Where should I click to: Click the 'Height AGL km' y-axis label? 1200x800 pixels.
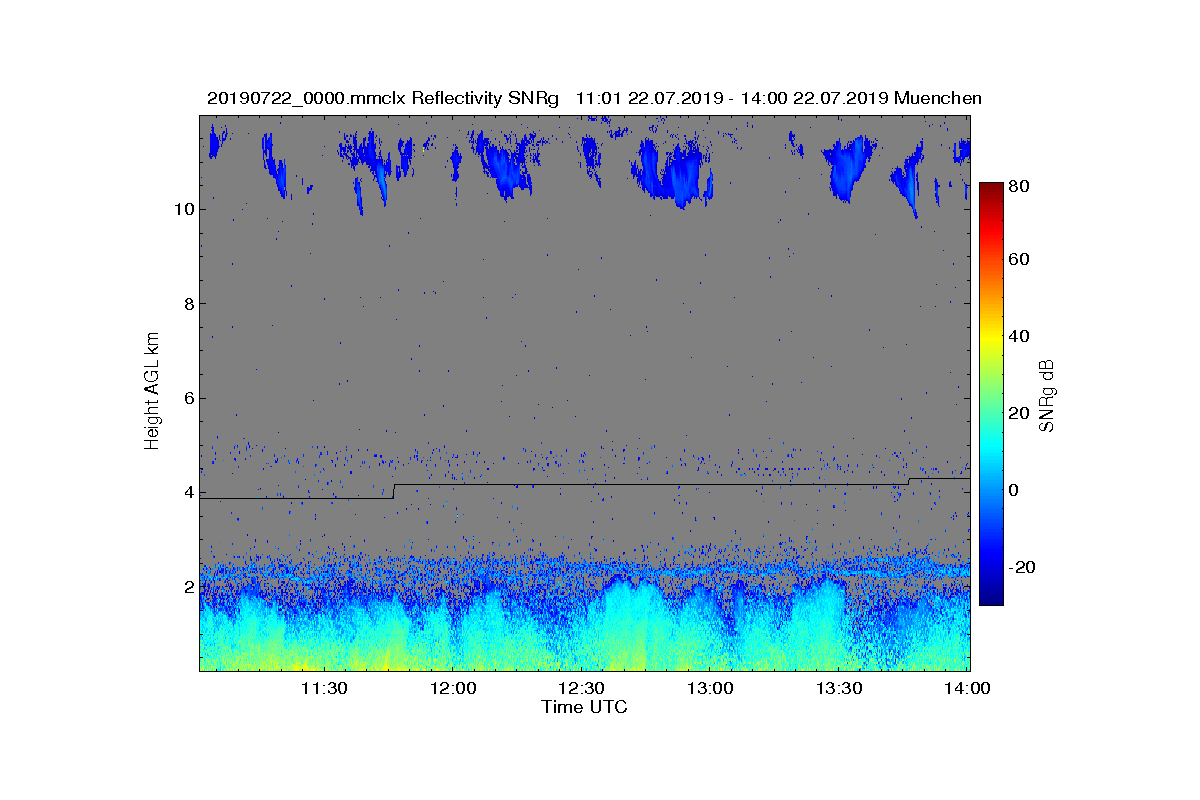[x=152, y=392]
